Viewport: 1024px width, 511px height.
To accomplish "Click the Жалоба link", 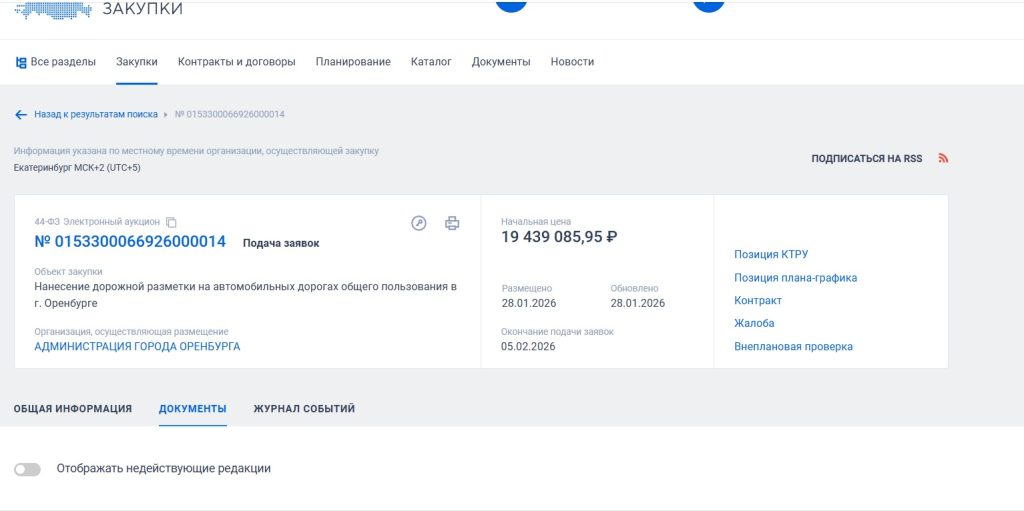I will 754,323.
